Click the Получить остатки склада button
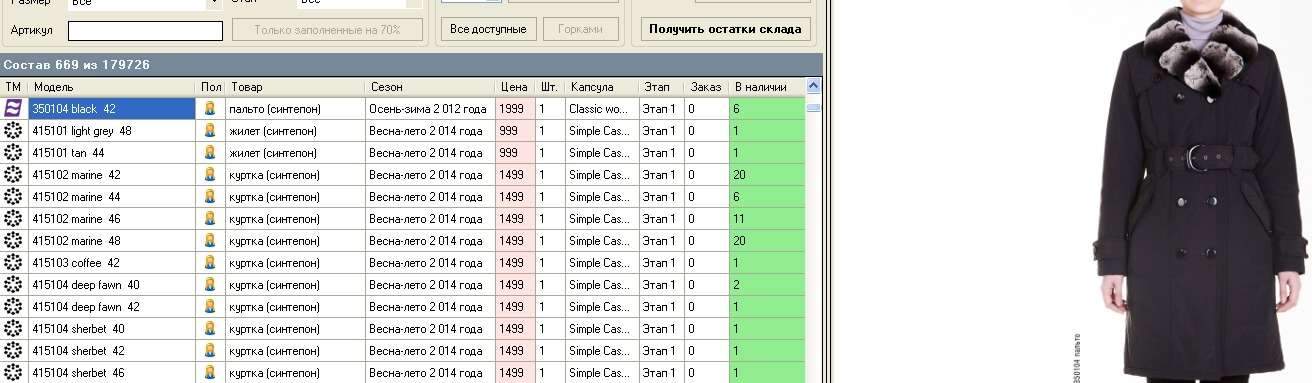Image resolution: width=1312 pixels, height=383 pixels. [725, 29]
